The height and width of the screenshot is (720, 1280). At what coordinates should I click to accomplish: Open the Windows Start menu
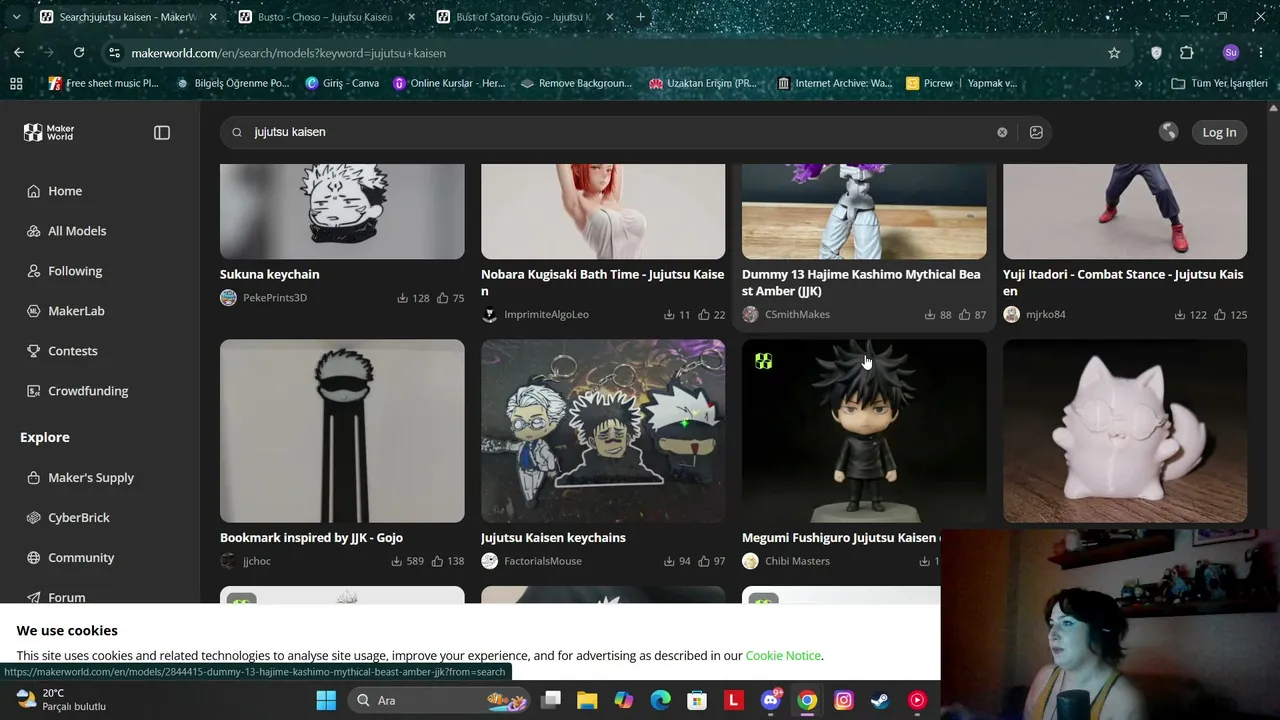[326, 700]
